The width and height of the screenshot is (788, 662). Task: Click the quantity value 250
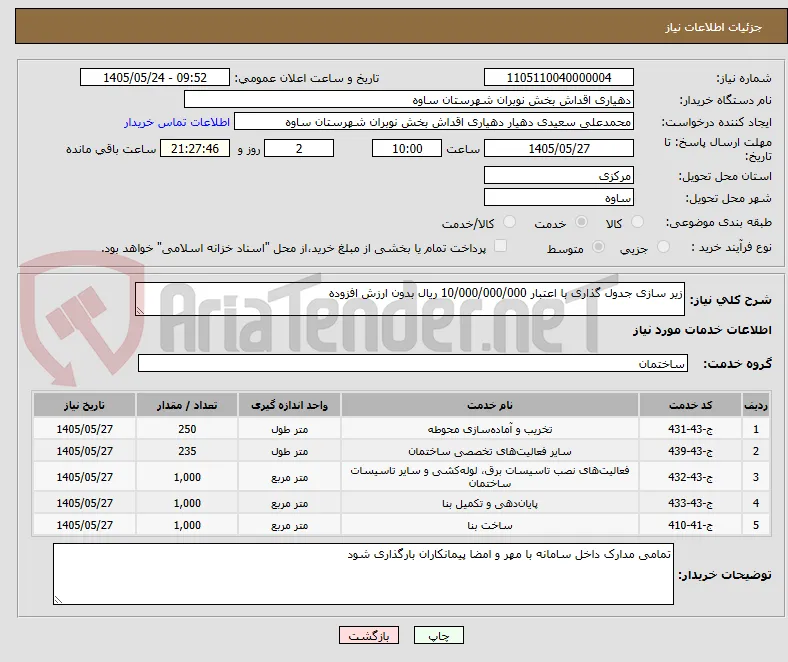(187, 429)
